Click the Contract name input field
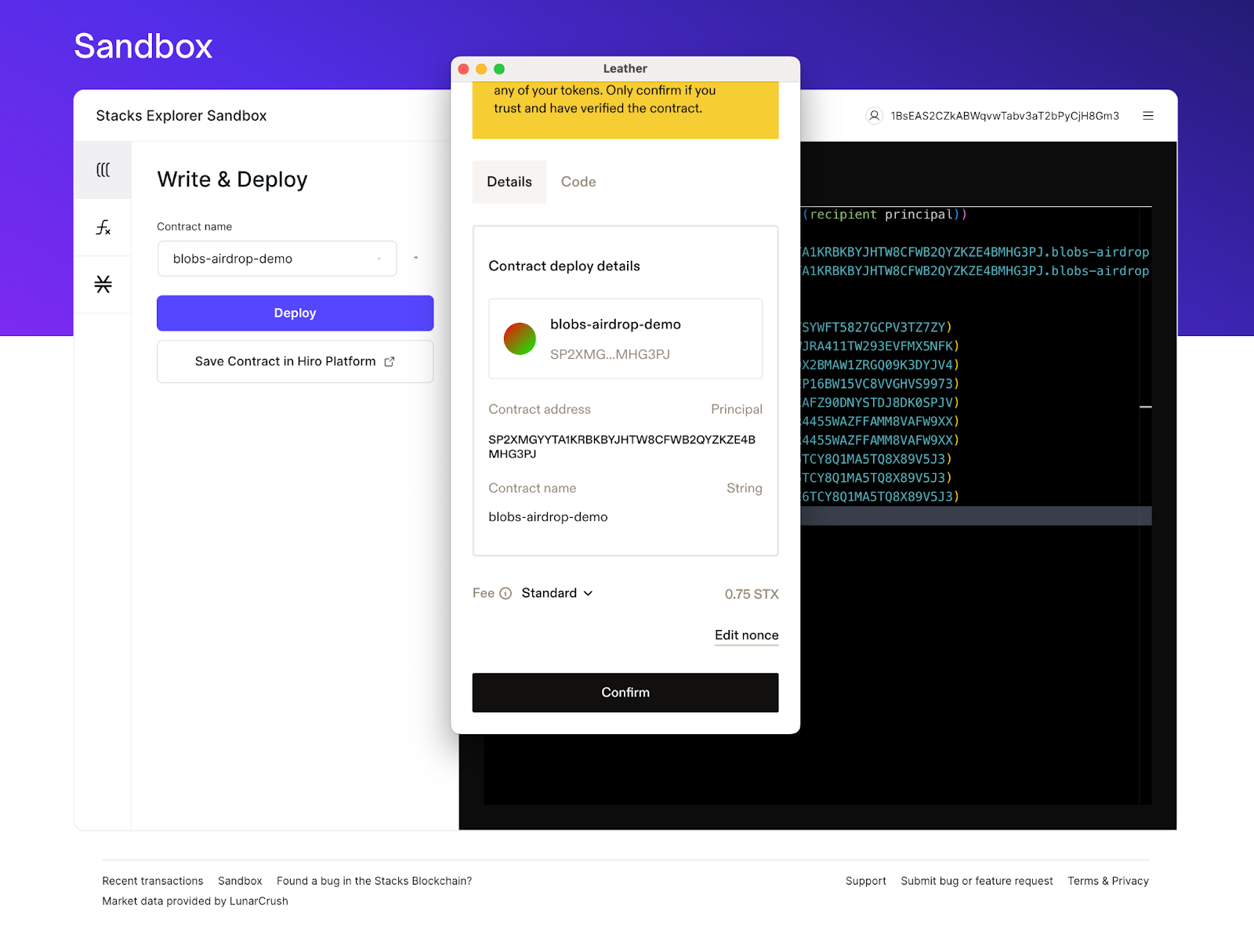Screen dimensions: 1254x952 (277, 259)
